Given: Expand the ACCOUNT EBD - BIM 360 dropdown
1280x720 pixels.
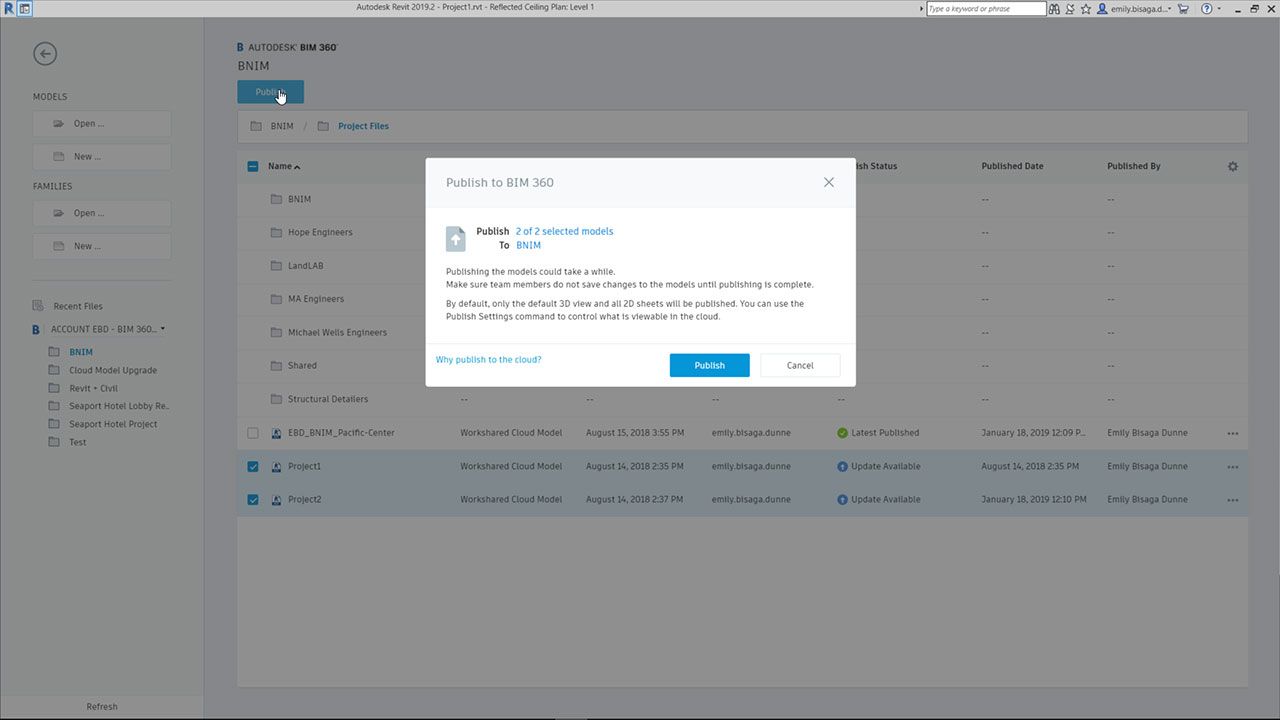Looking at the screenshot, I should [x=108, y=329].
